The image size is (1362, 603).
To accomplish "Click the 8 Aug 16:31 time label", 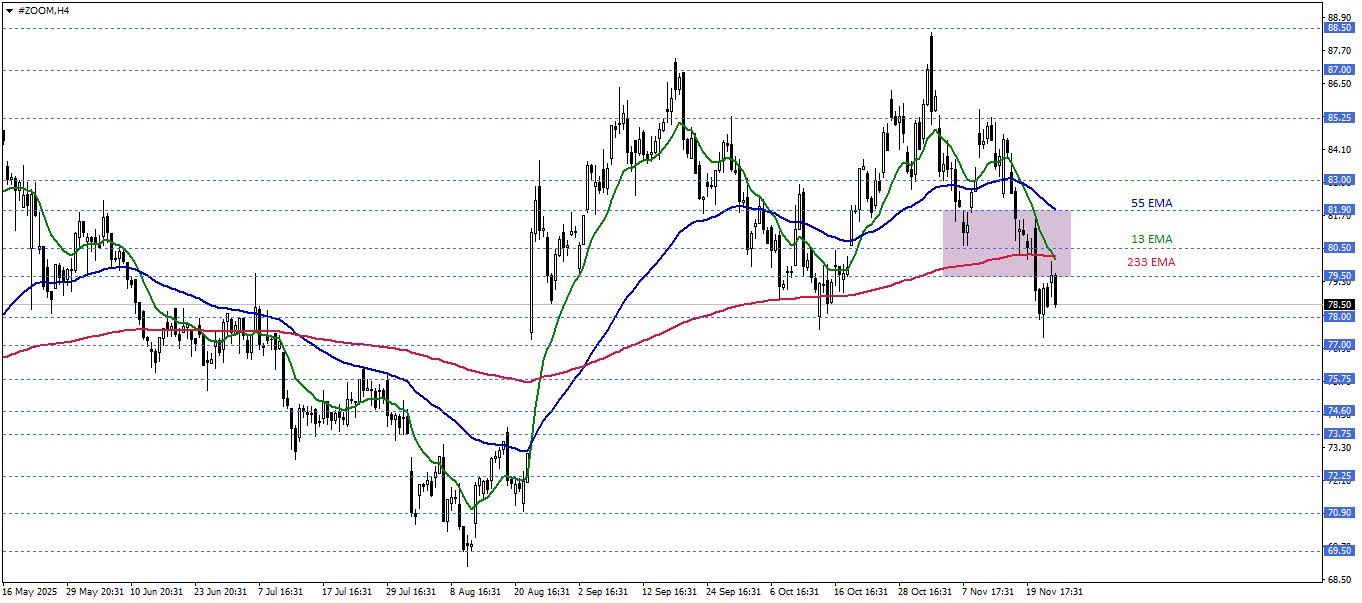I will click(x=475, y=592).
